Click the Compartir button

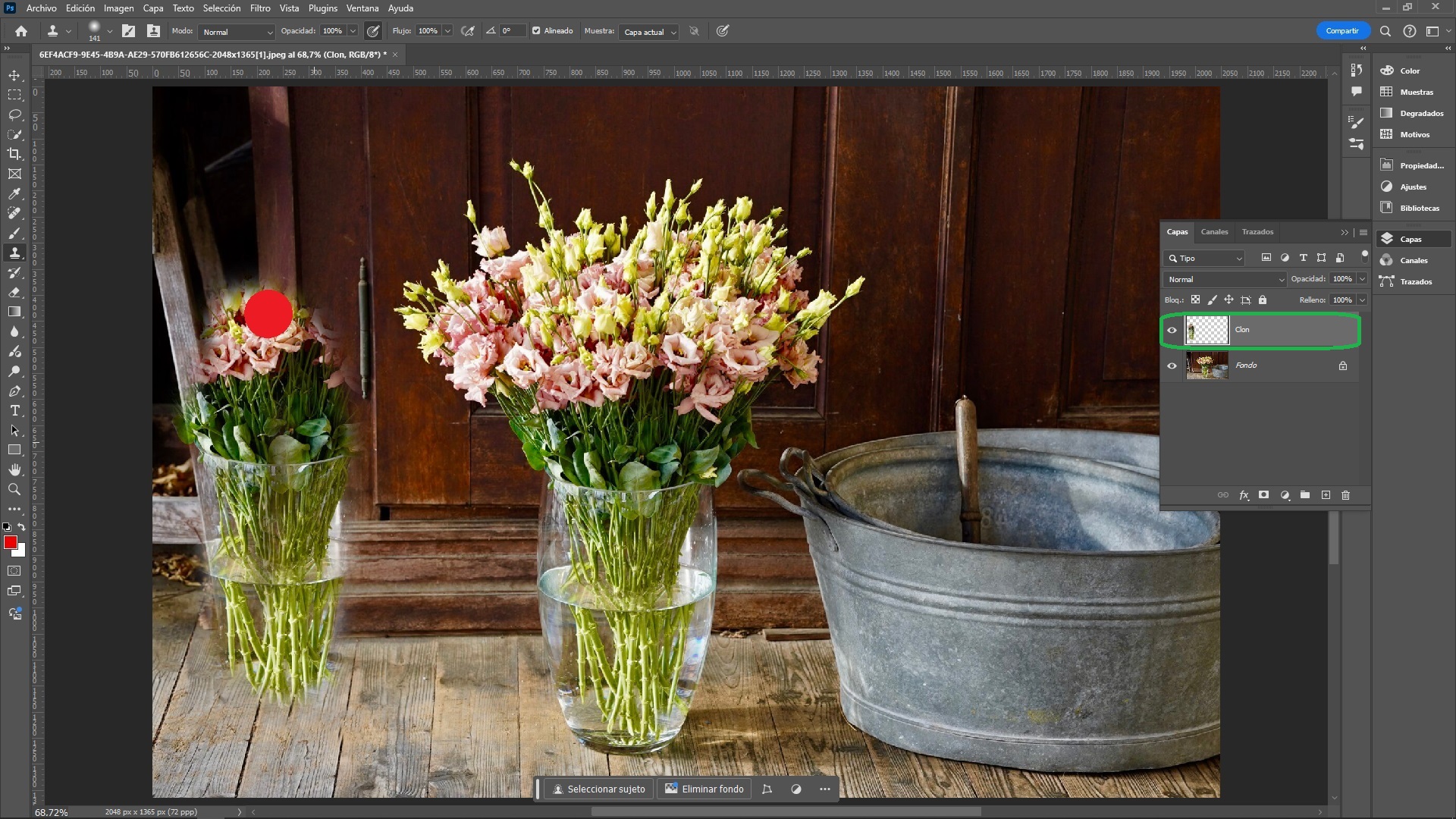coord(1342,31)
